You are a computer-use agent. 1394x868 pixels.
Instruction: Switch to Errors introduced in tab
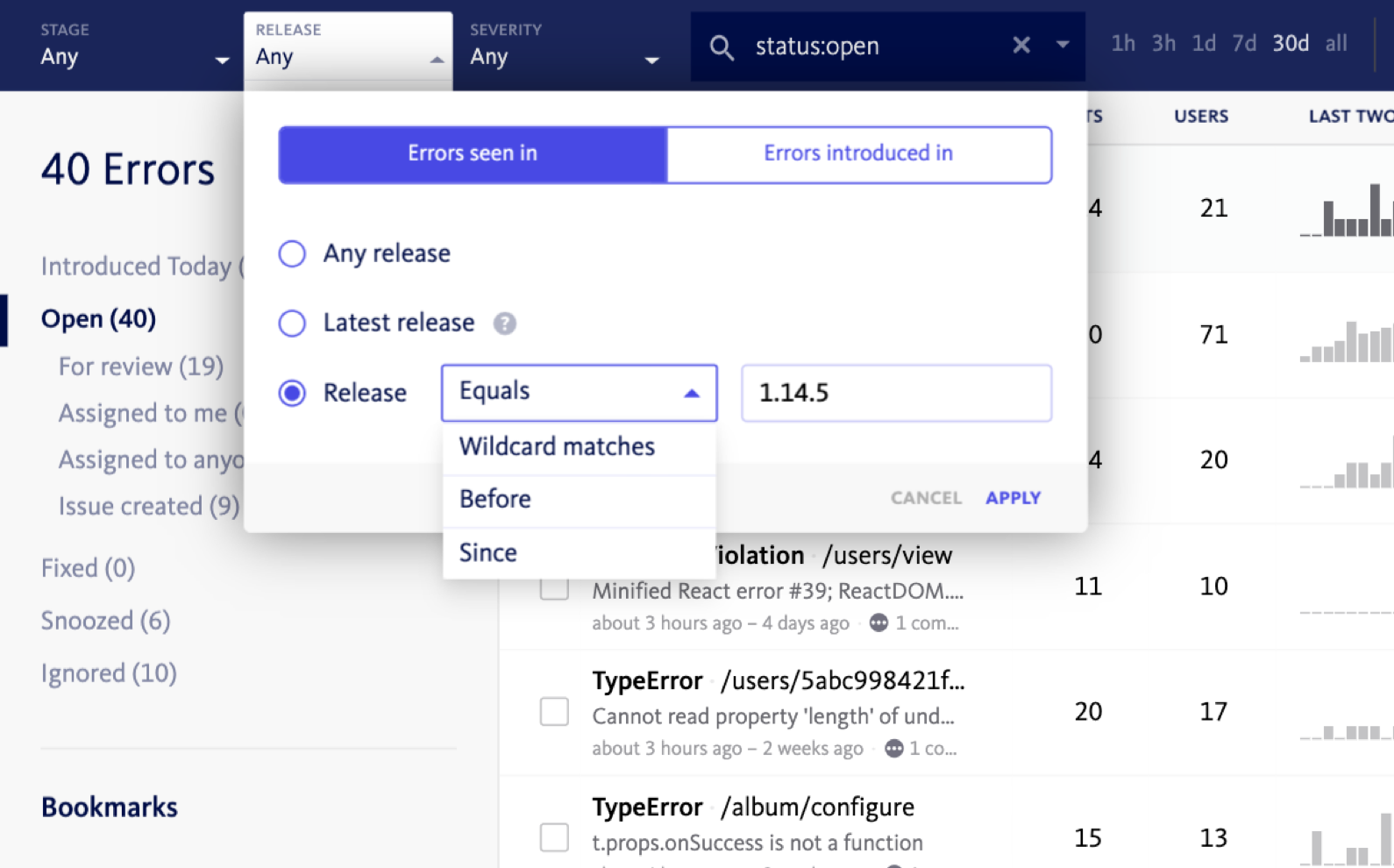858,154
